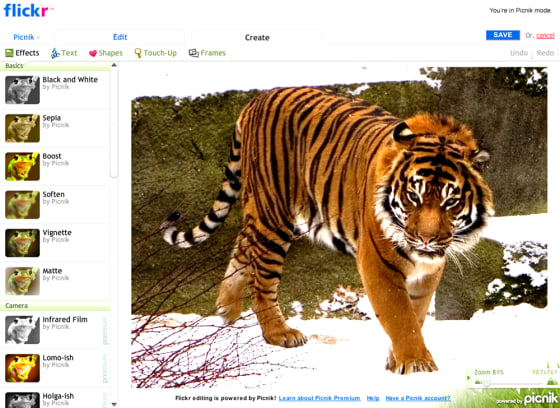The width and height of the screenshot is (560, 408).
Task: Click the 'premium' tag beside Infrared Film
Action: point(105,330)
